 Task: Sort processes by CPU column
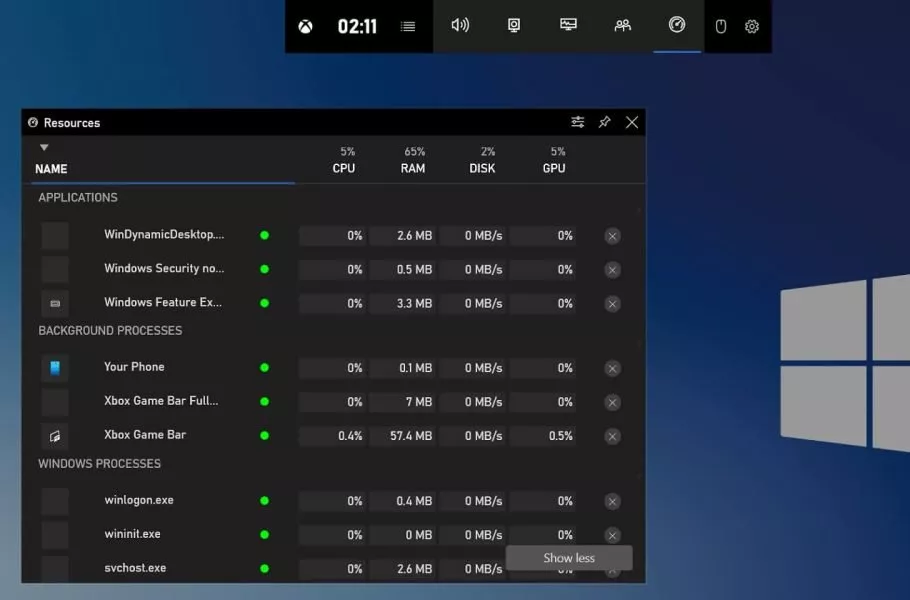click(344, 168)
